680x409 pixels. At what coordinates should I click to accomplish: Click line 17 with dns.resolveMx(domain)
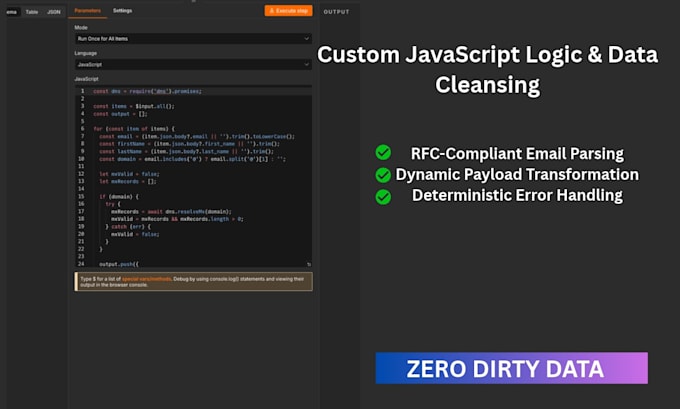[171, 212]
